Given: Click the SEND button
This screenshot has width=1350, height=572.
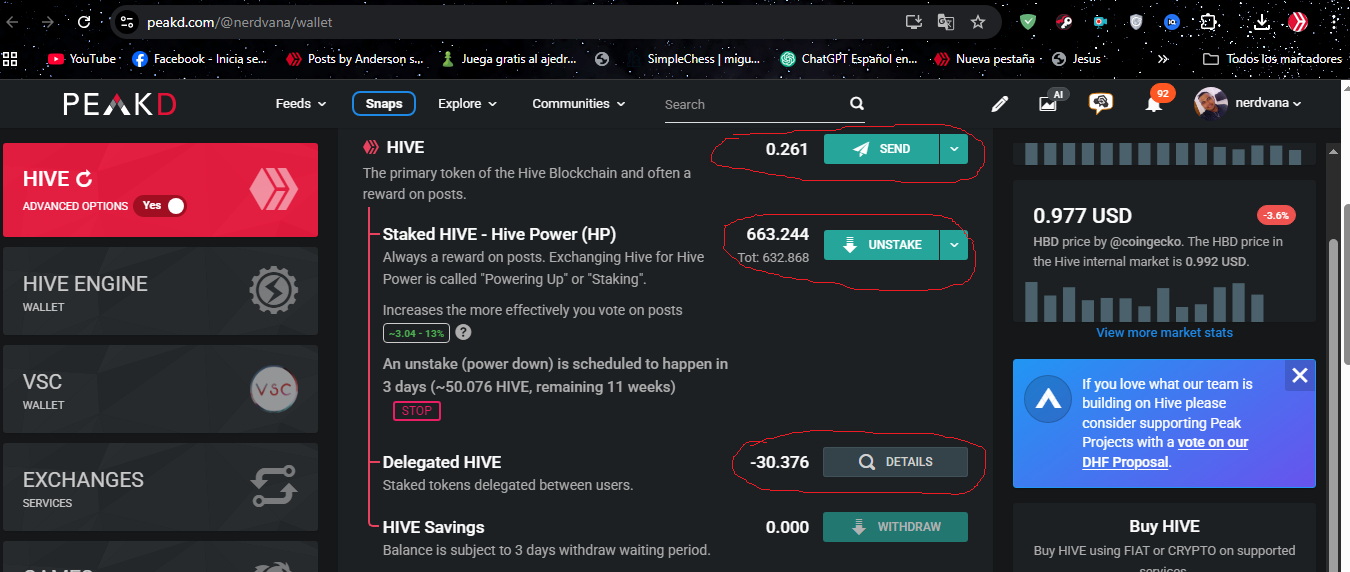Looking at the screenshot, I should point(882,149).
